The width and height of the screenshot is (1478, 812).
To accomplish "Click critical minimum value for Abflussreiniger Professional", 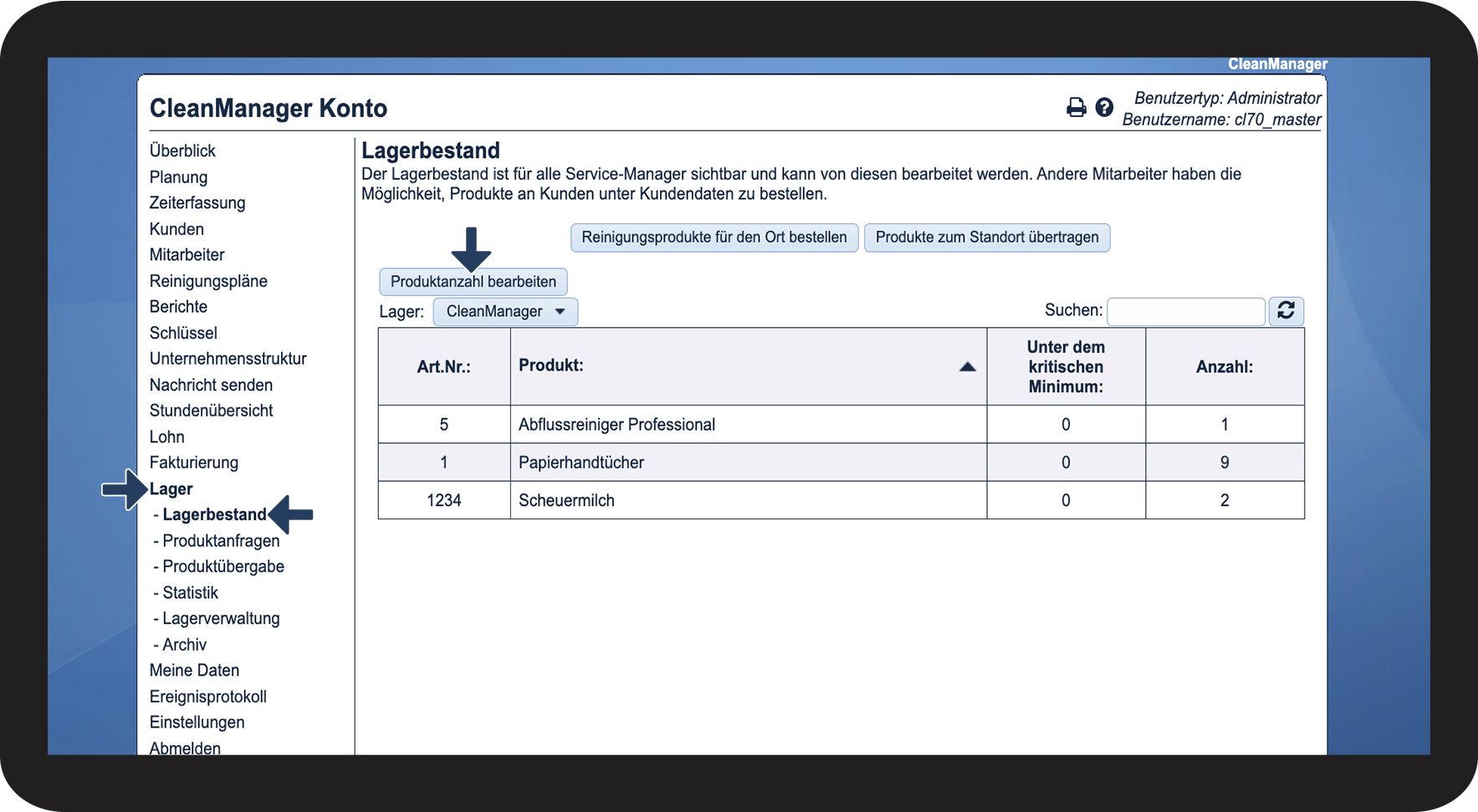I will [x=1066, y=425].
